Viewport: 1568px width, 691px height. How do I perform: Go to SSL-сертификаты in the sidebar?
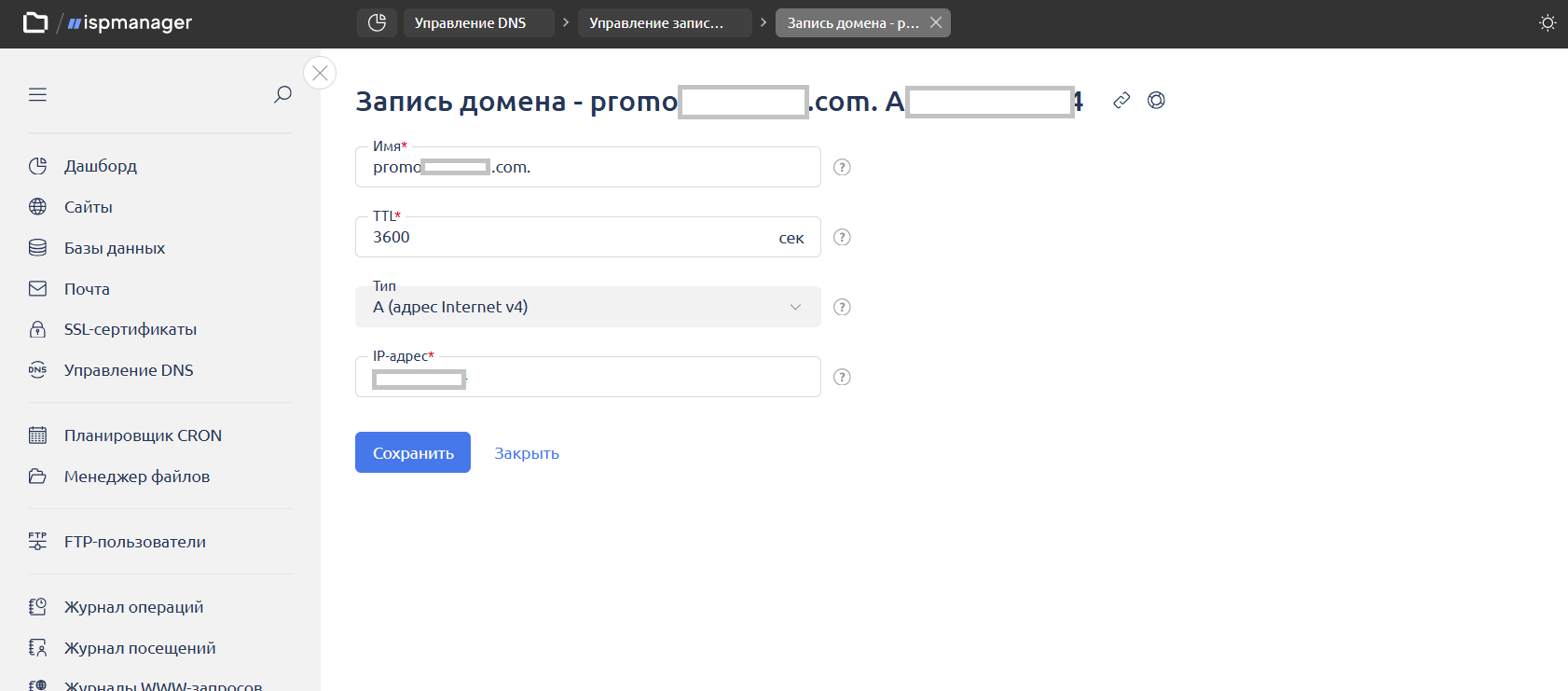coord(130,329)
